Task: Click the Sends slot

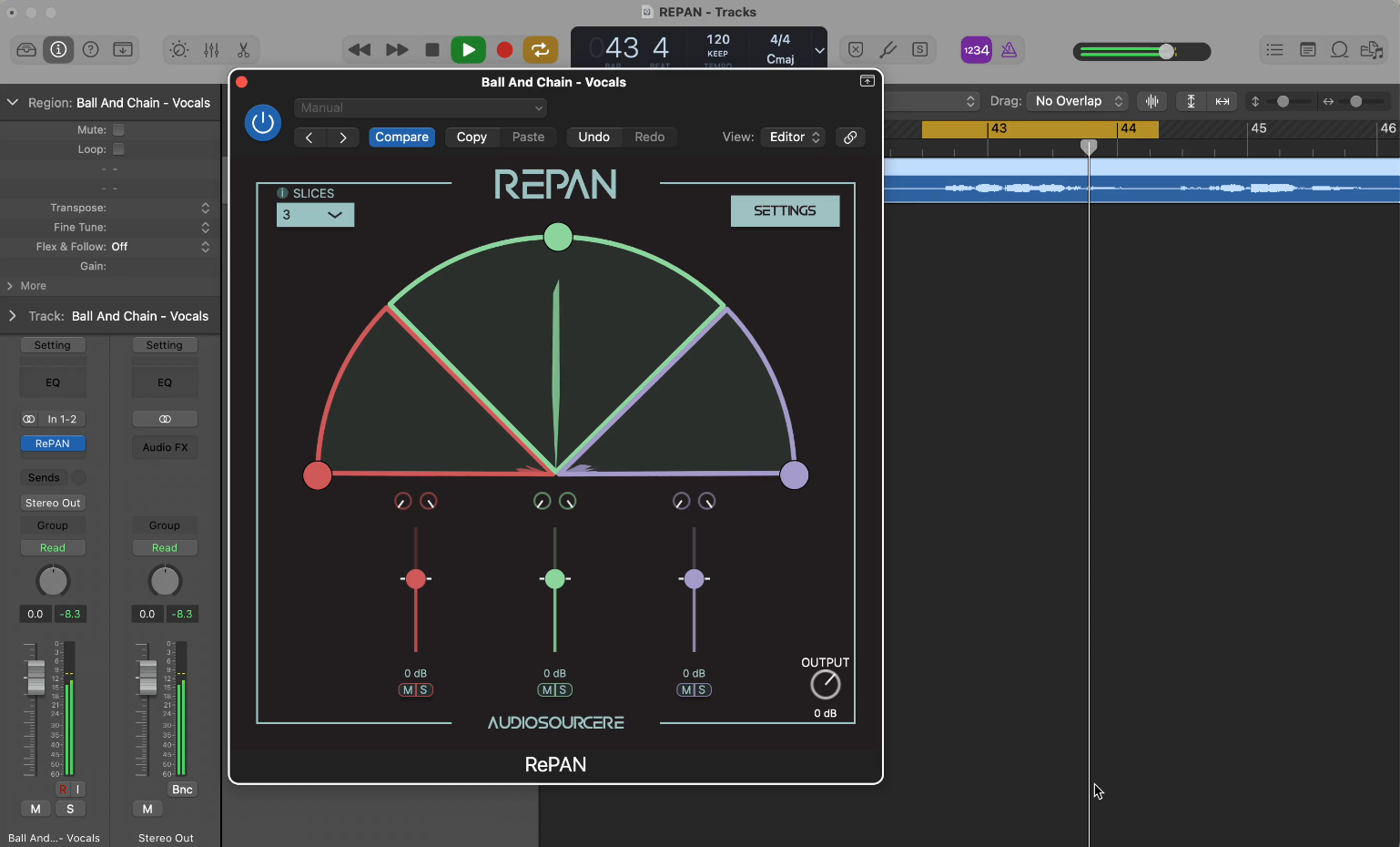Action: (x=44, y=477)
